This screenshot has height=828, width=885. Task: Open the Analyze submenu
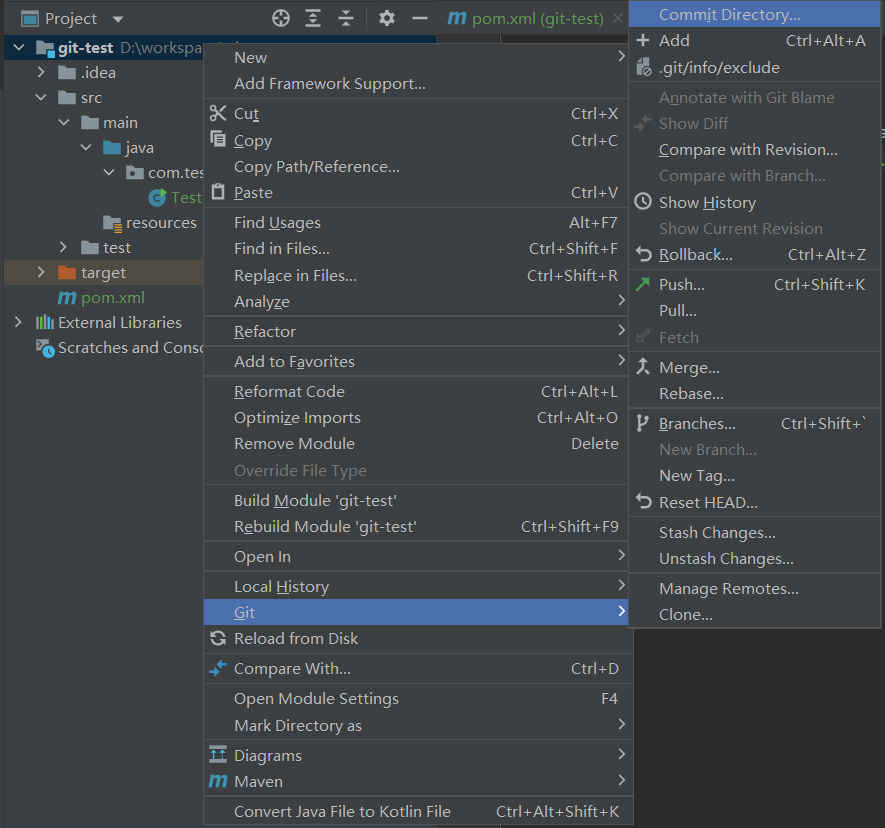coord(416,301)
